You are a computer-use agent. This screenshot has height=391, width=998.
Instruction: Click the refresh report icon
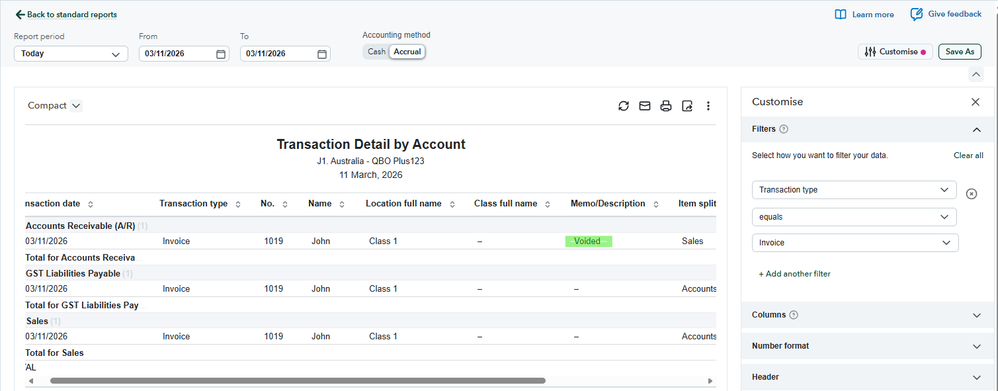pos(623,106)
